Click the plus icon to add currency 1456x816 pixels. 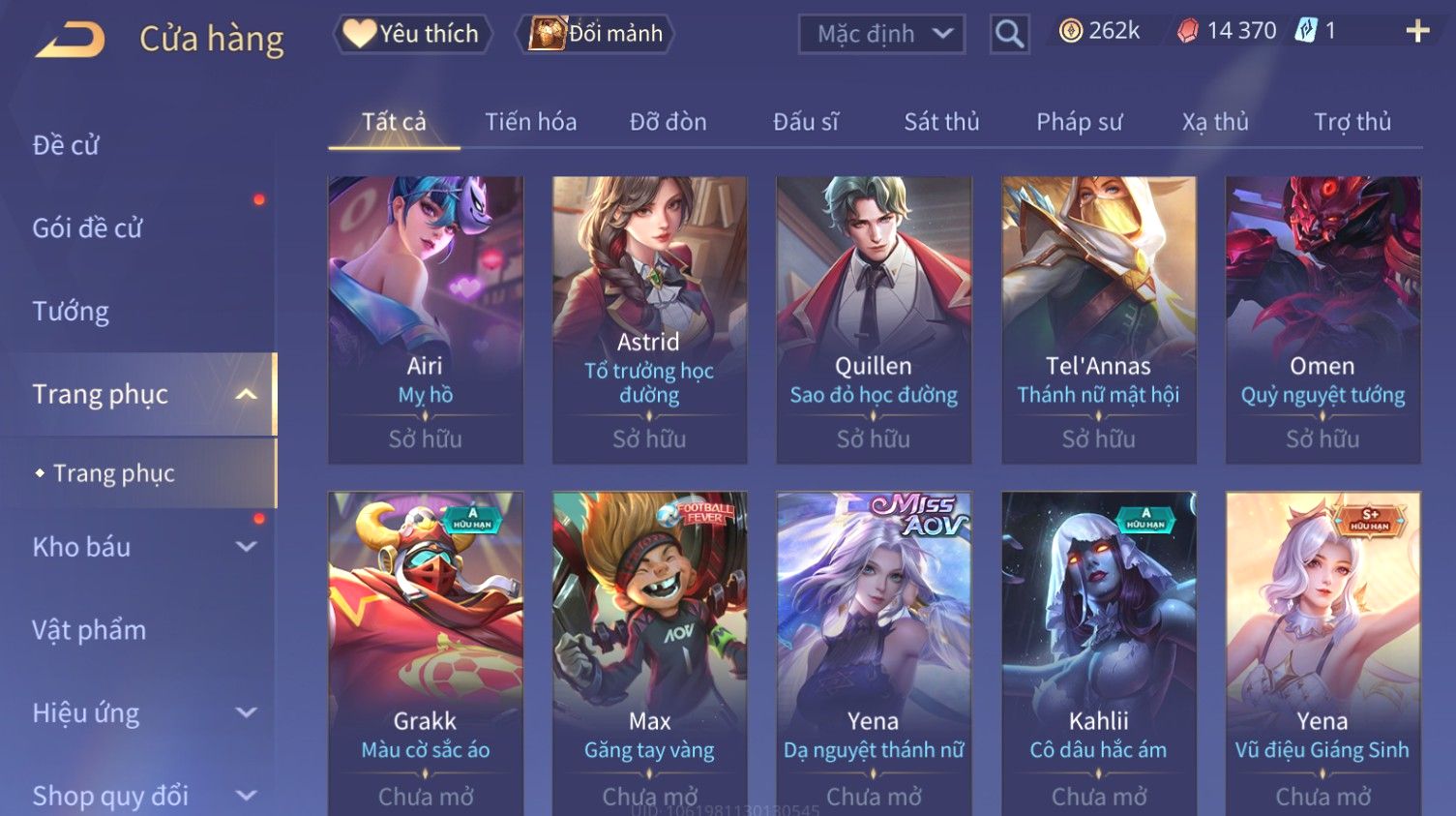pos(1417,32)
